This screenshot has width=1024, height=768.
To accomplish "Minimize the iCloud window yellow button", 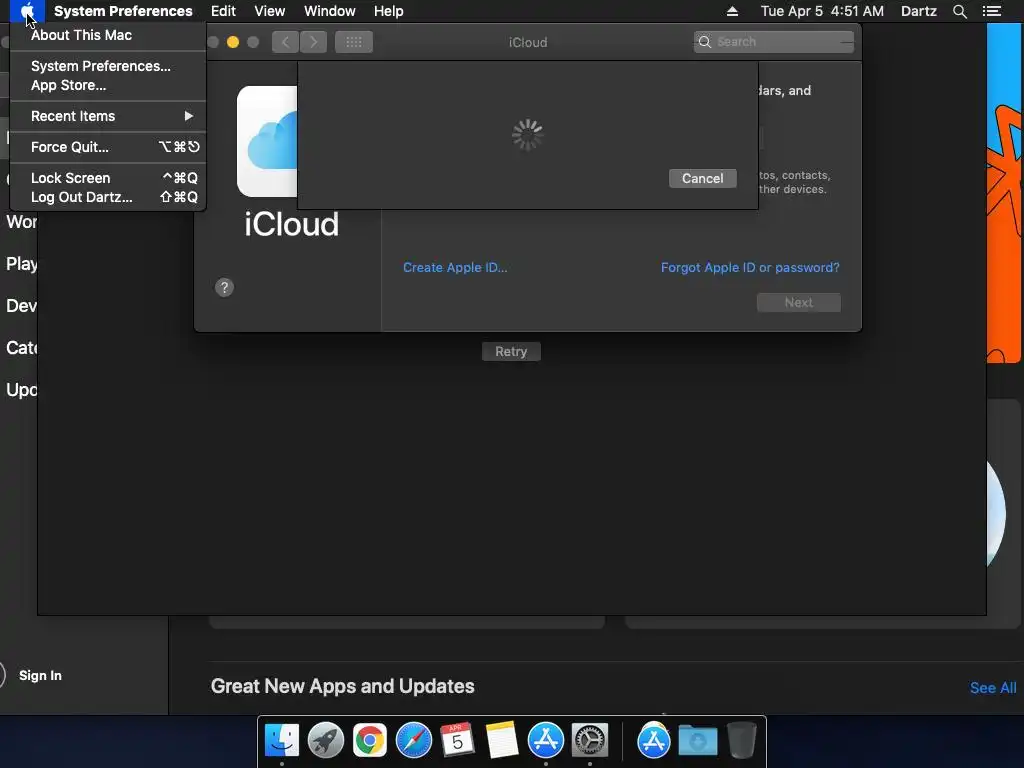I will (232, 42).
